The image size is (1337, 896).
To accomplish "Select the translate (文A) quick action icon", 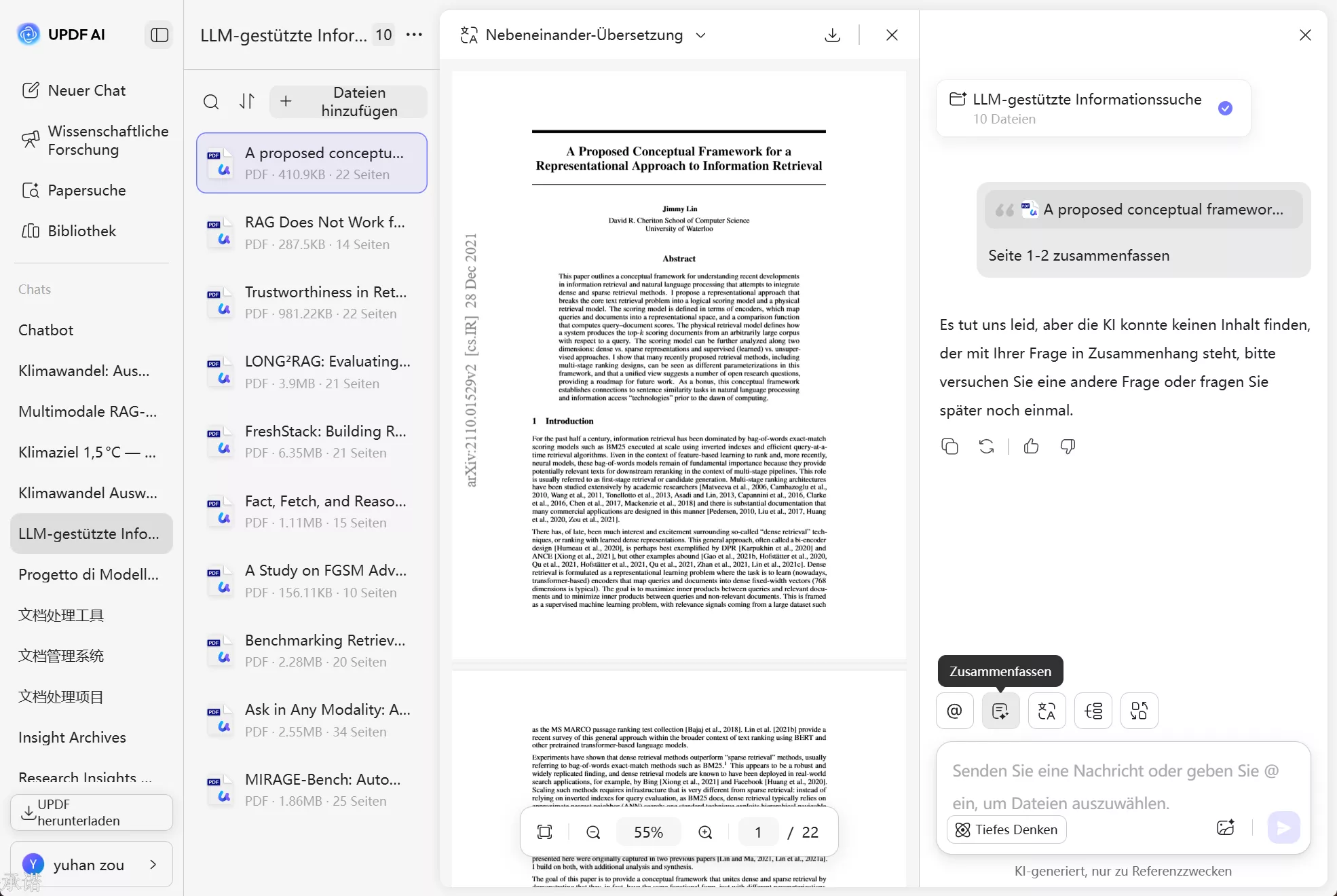I will click(1047, 711).
